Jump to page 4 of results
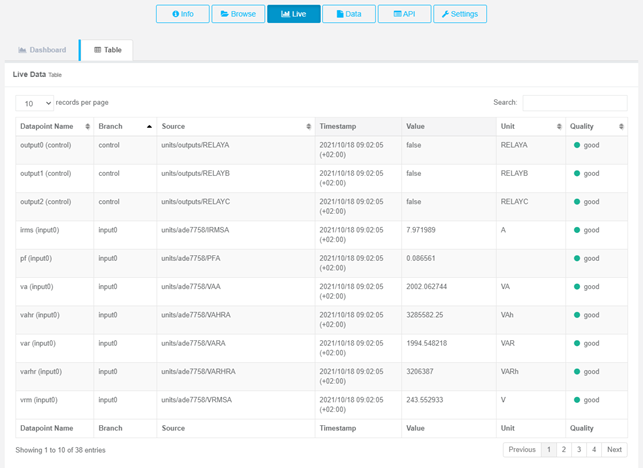The width and height of the screenshot is (643, 468). tap(593, 450)
